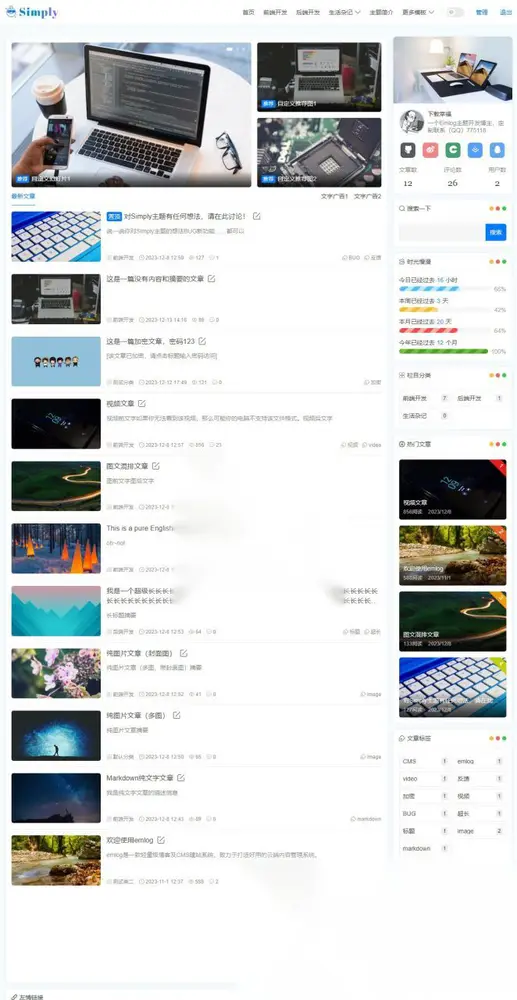Screen dimensions: 517x1000
Task: Click edit icon beside 这是一篇加密文章
Action: (x=202, y=341)
